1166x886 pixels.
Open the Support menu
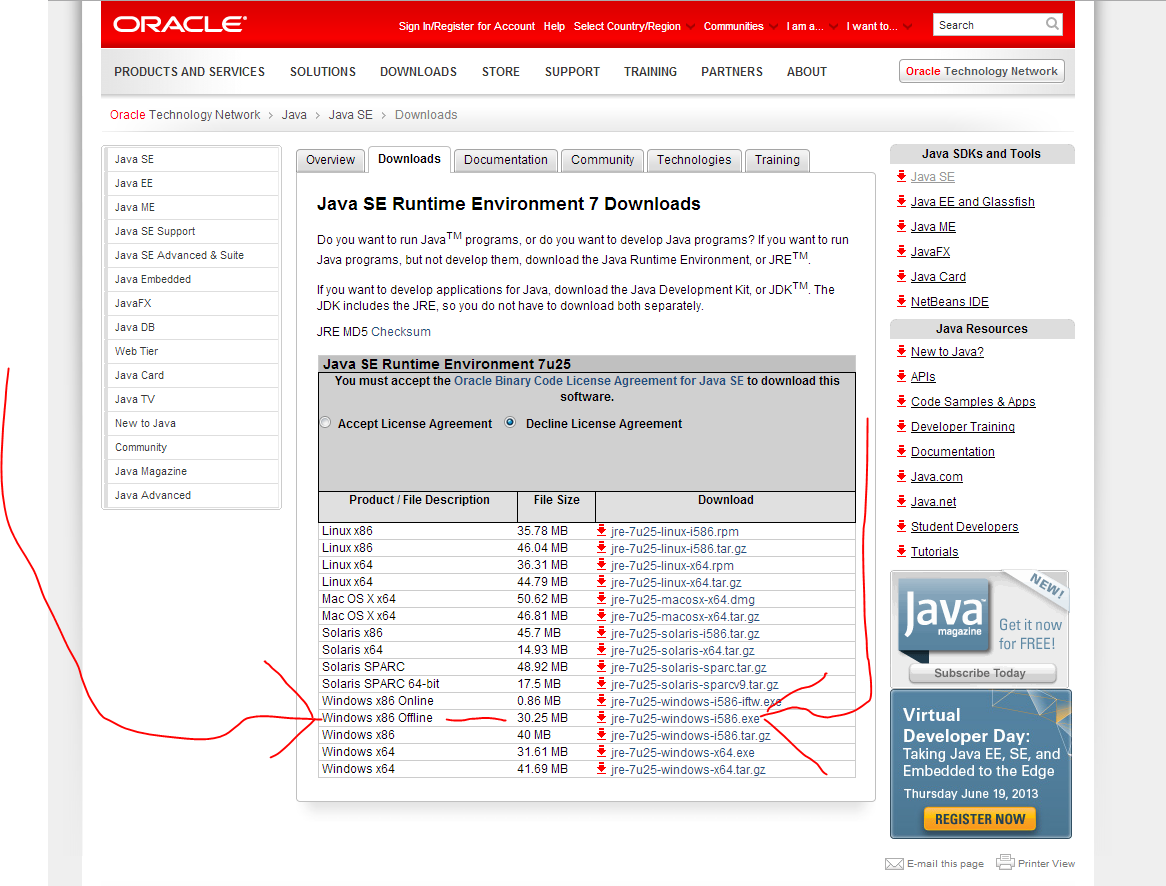pyautogui.click(x=572, y=71)
